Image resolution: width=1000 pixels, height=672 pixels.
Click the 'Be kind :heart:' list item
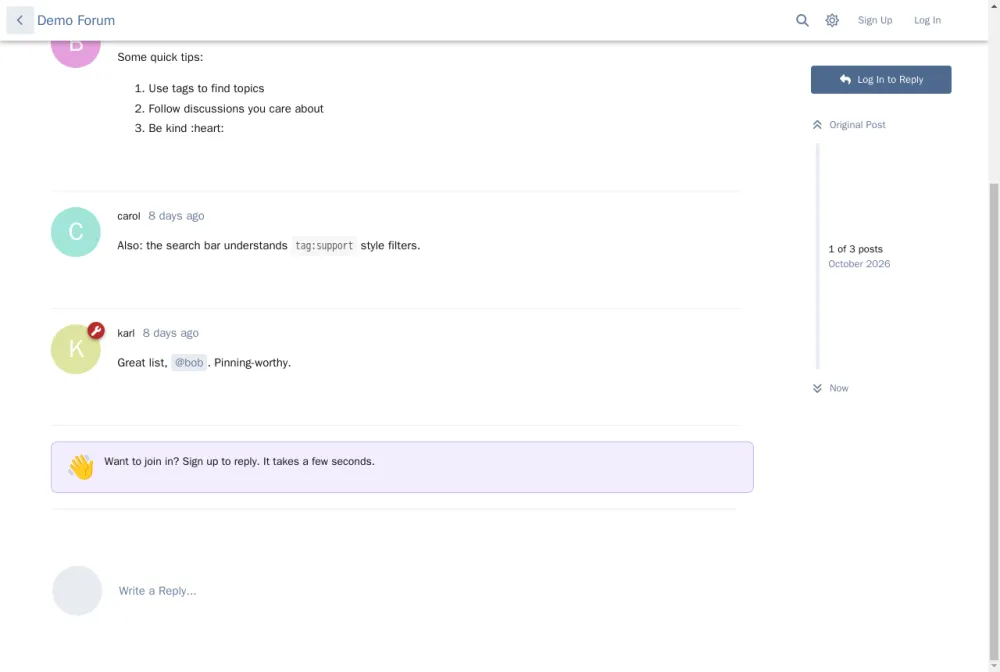point(186,128)
